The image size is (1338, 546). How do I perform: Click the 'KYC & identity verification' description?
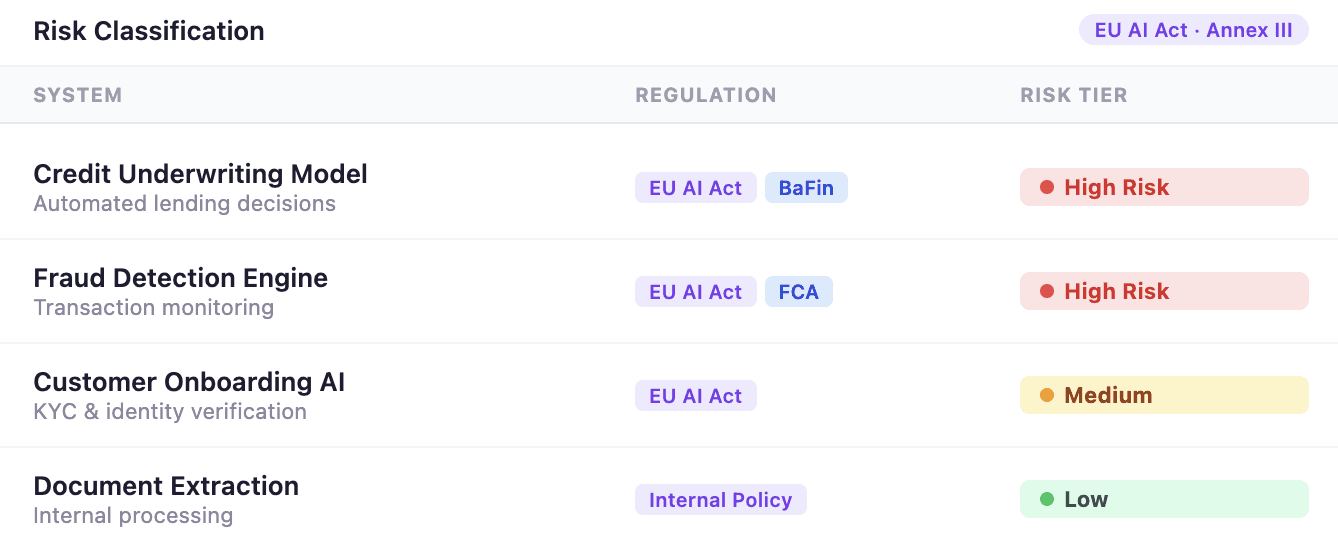(170, 411)
